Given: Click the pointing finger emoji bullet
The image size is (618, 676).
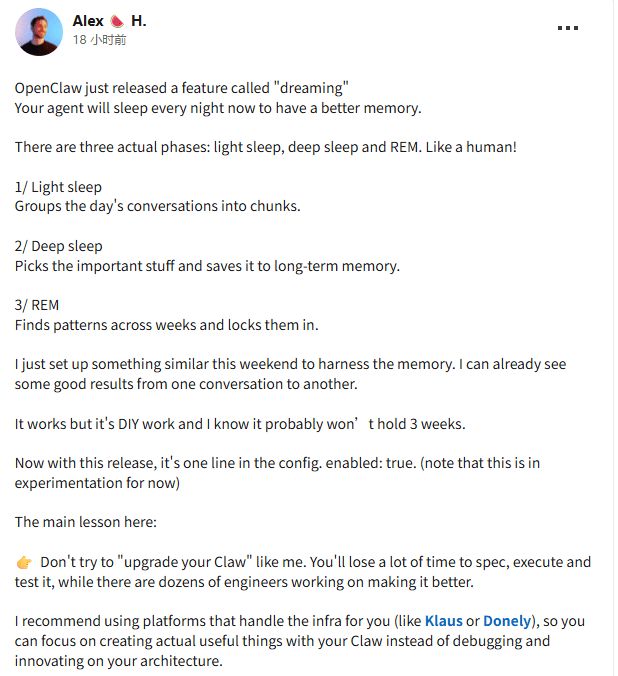Looking at the screenshot, I should pyautogui.click(x=24, y=562).
